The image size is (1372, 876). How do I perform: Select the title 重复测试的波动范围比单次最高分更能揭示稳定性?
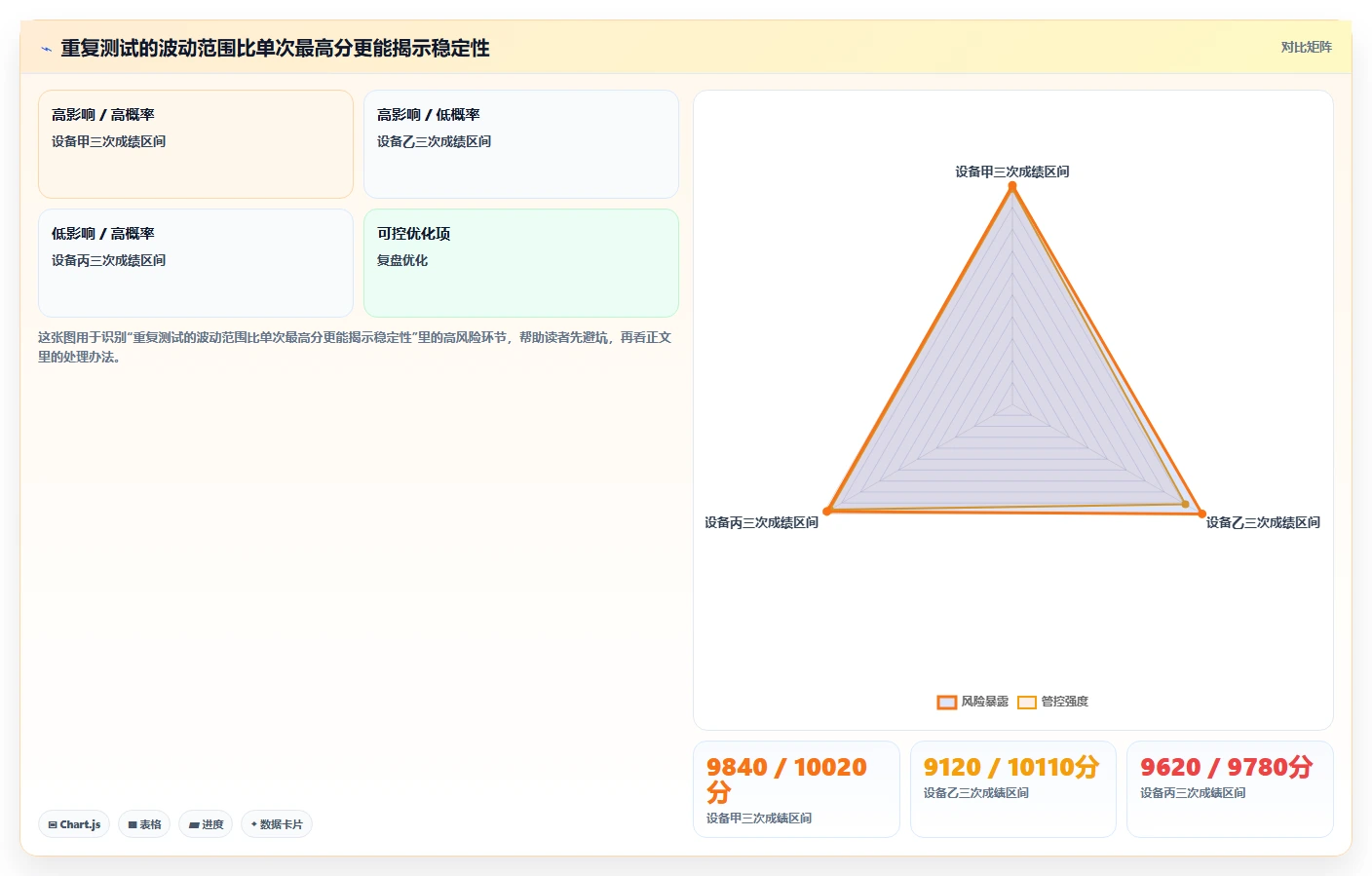[x=275, y=48]
